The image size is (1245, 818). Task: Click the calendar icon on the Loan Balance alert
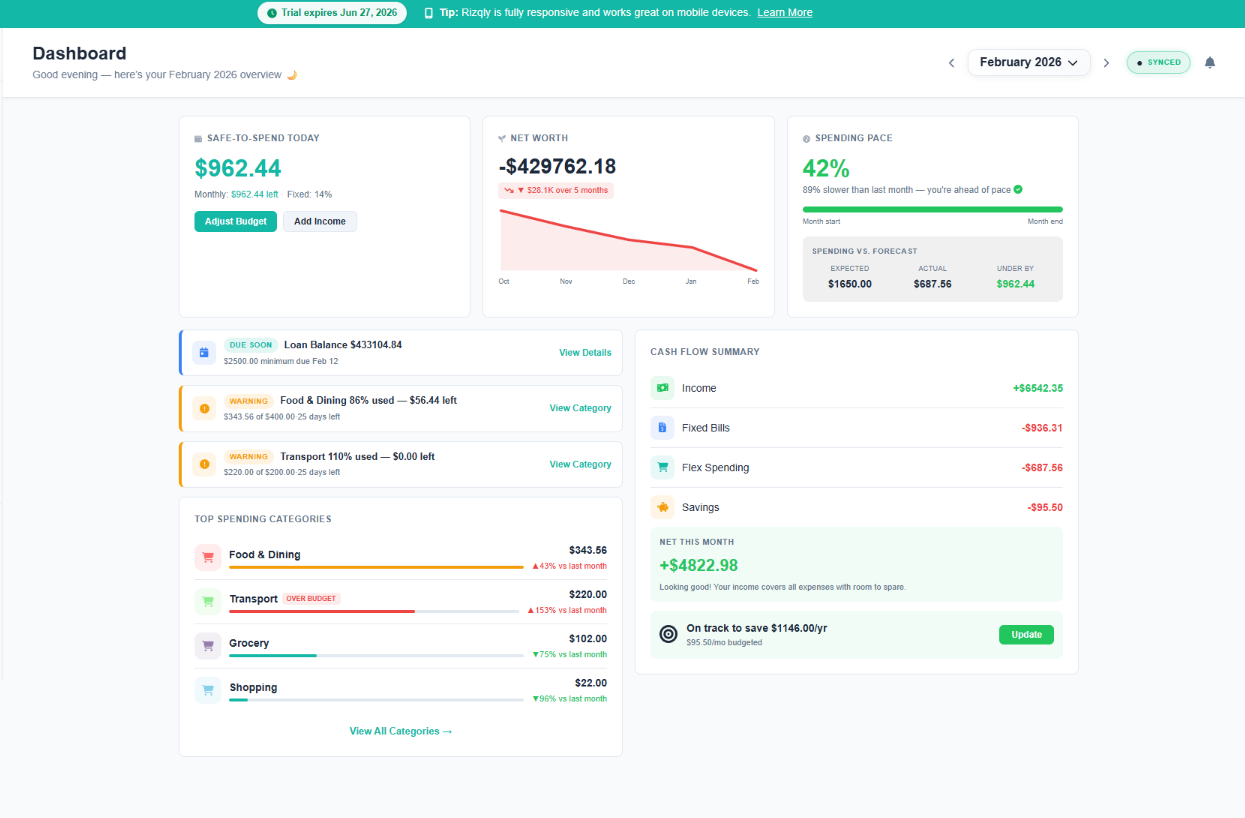point(204,352)
